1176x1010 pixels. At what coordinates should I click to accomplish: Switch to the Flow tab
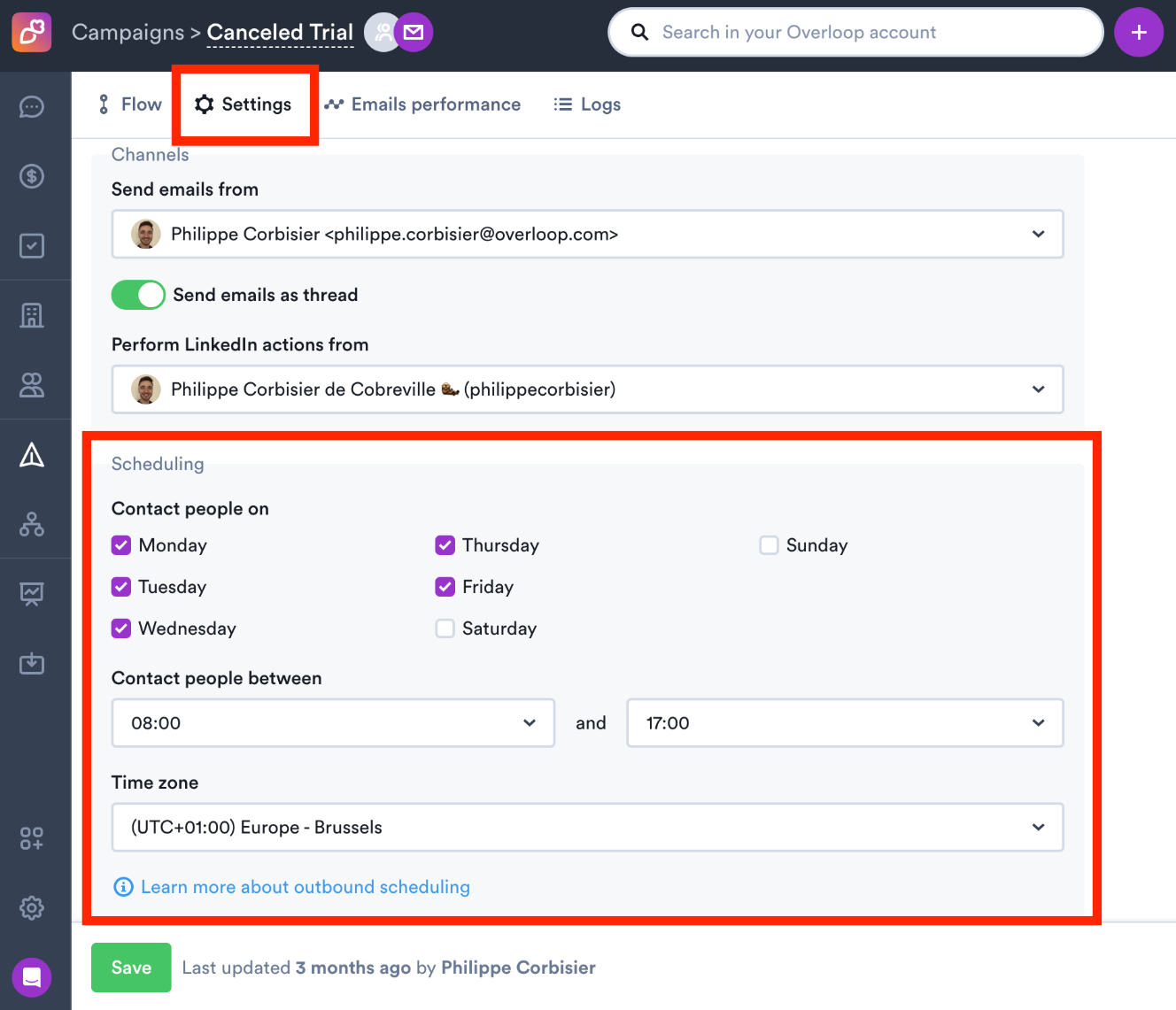click(129, 104)
